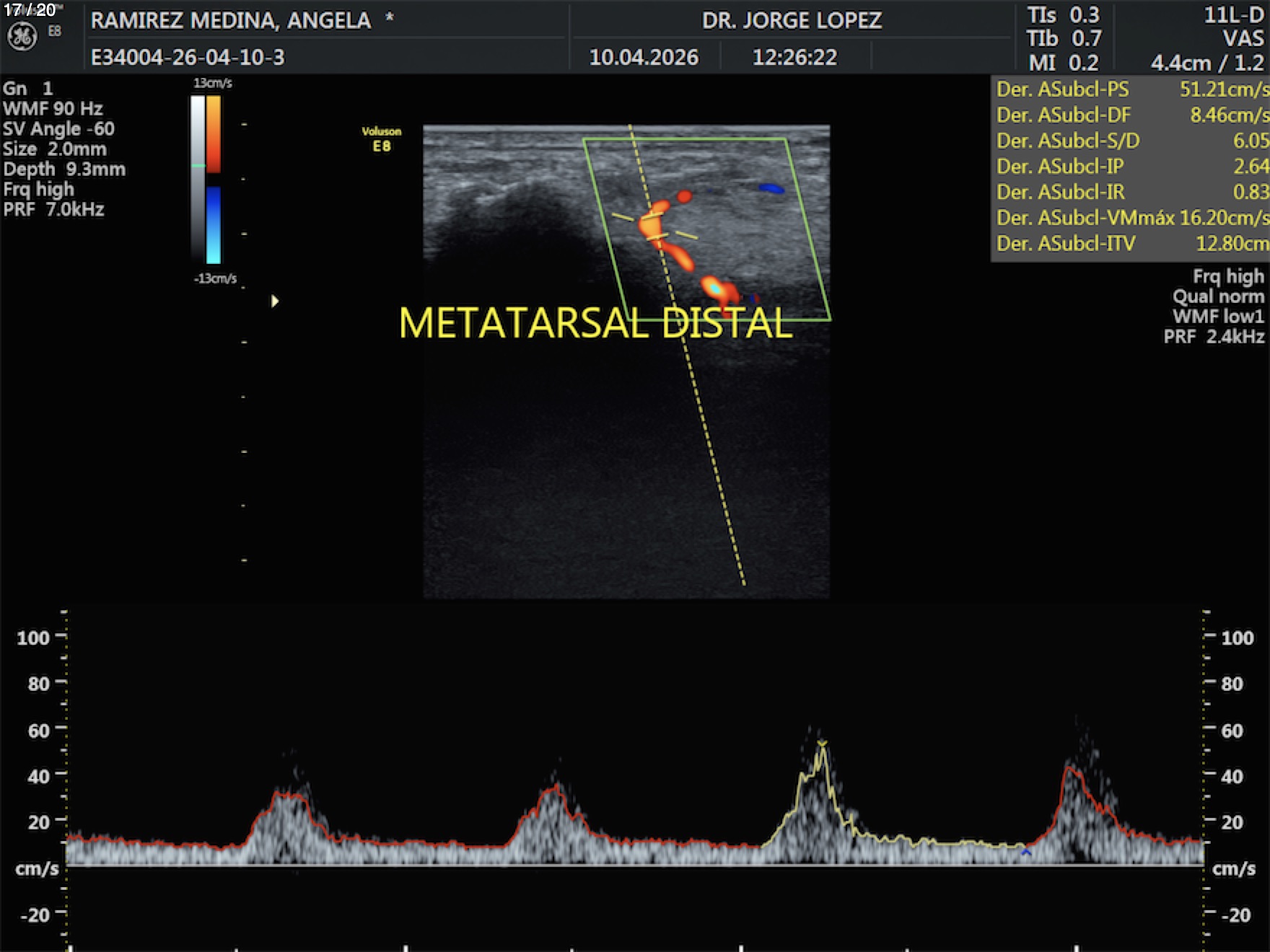Click the blue lower color scale bar
The width and height of the screenshot is (1270, 952).
(214, 224)
